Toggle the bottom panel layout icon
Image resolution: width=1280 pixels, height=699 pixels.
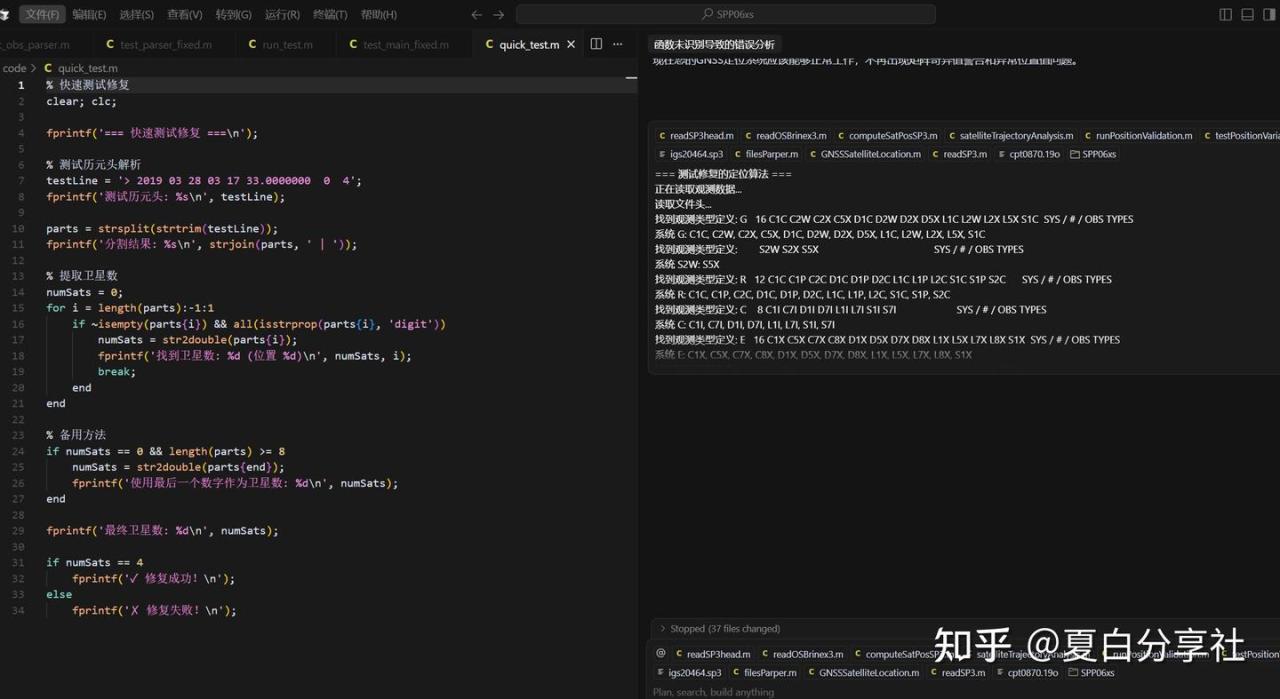[x=1247, y=15]
